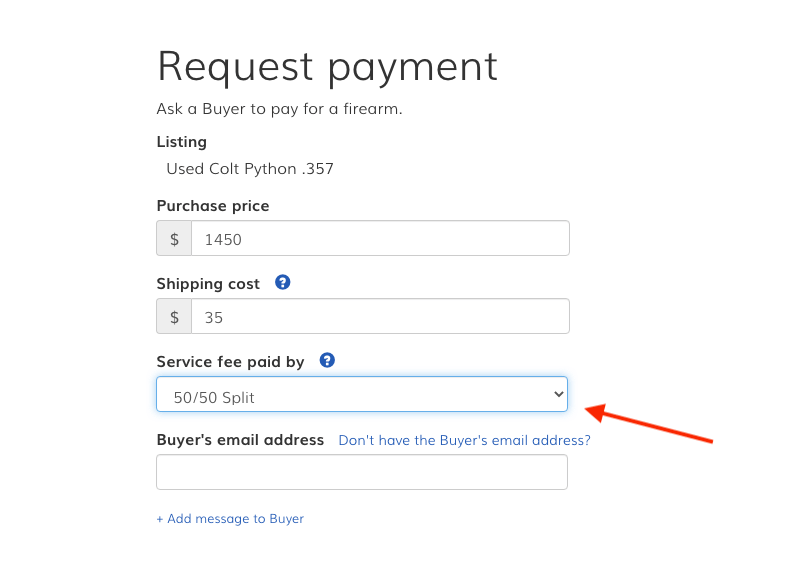The width and height of the screenshot is (787, 579).
Task: Open the Service fee paid by dropdown
Action: [x=362, y=394]
